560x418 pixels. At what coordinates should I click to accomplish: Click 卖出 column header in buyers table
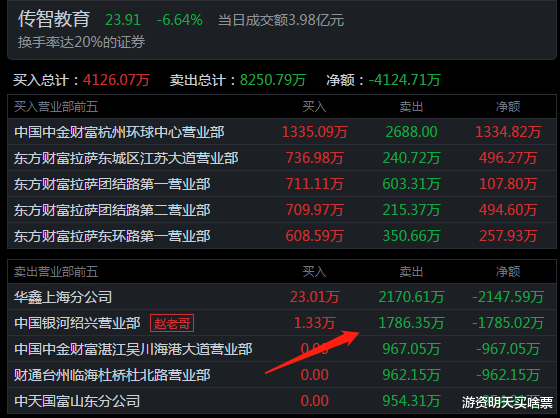pyautogui.click(x=411, y=107)
